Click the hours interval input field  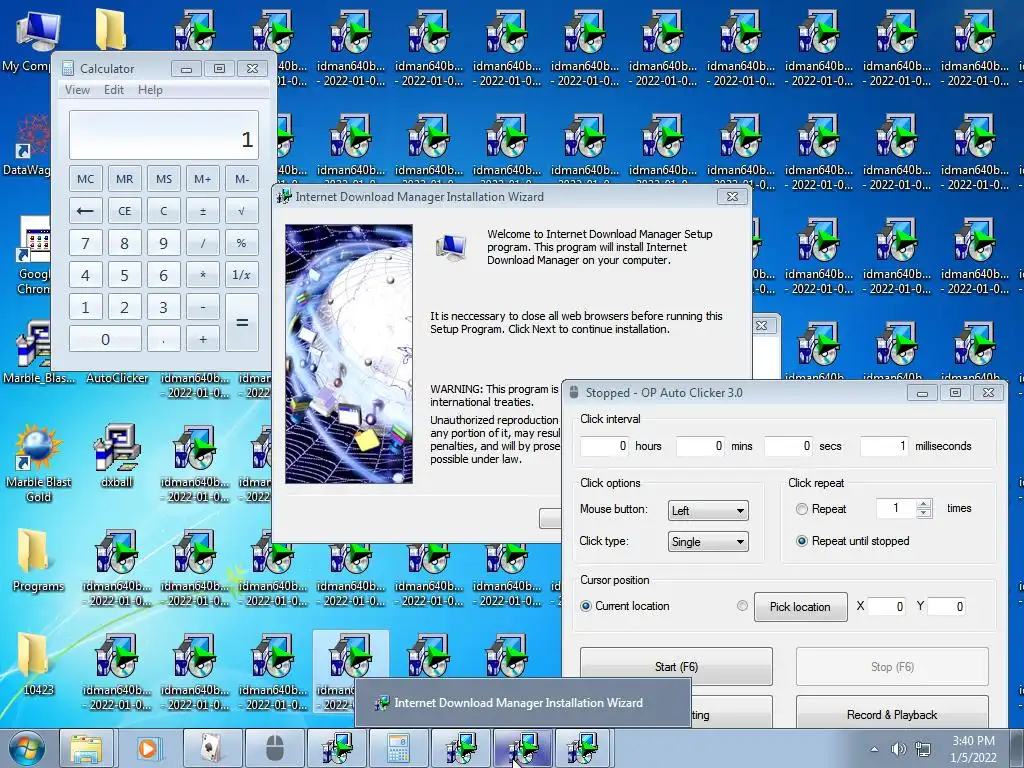pyautogui.click(x=605, y=446)
